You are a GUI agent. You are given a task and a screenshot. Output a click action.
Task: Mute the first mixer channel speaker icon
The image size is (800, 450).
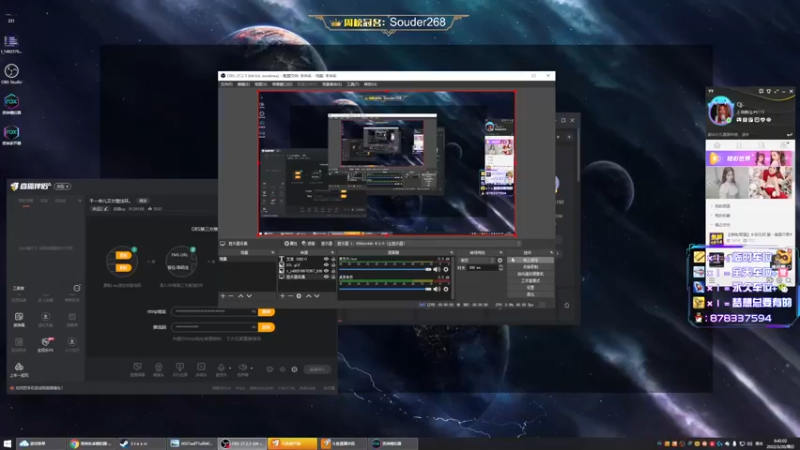coord(437,269)
